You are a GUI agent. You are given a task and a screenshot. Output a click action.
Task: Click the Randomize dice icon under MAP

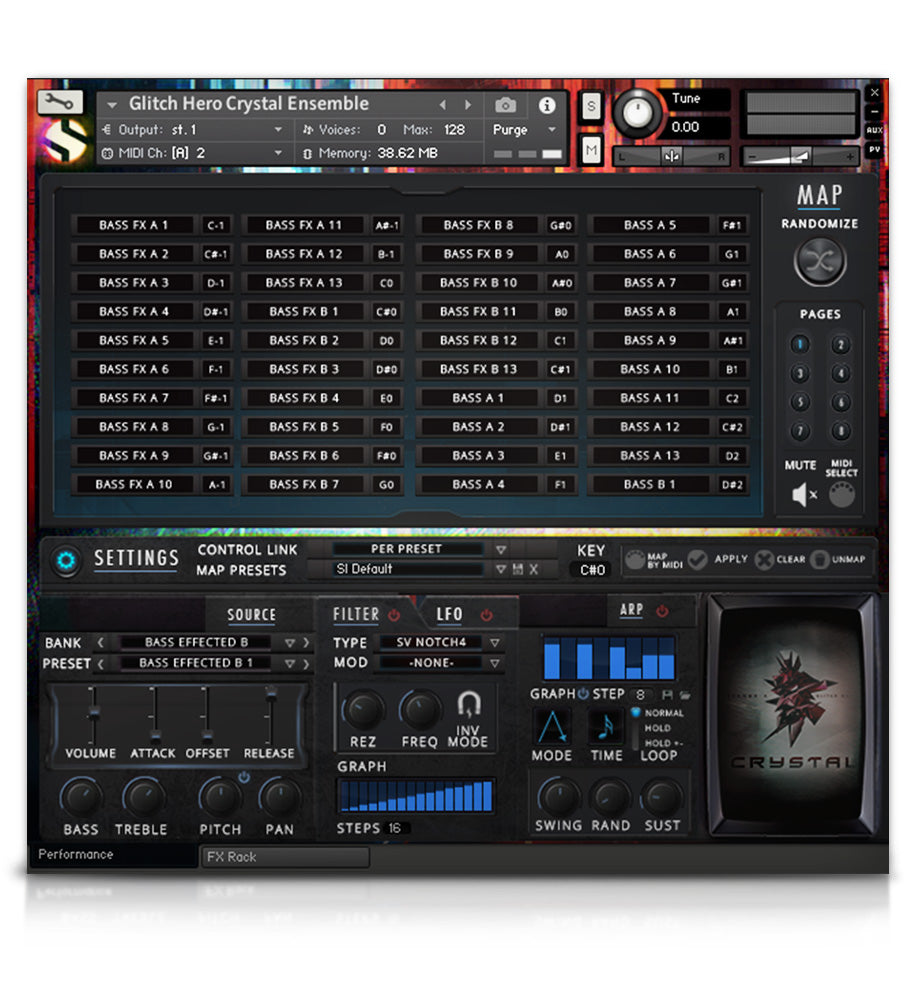(819, 262)
